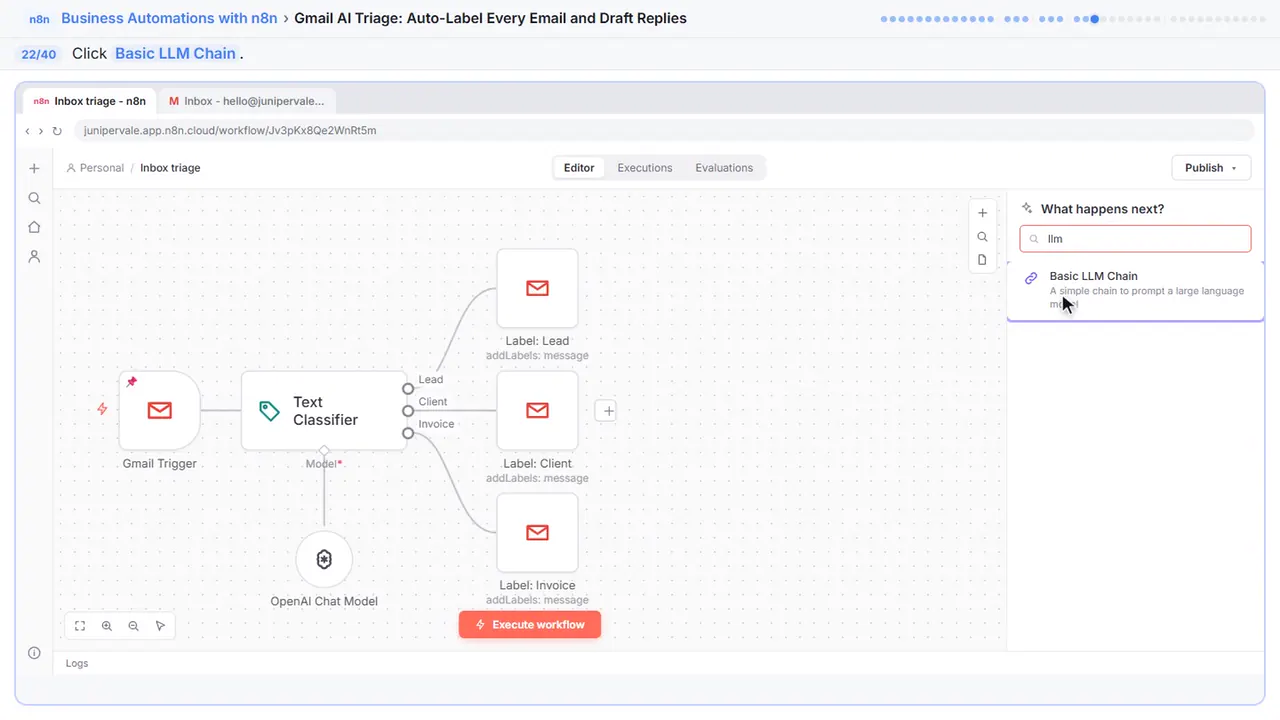Switch to the Executions tab
The height and width of the screenshot is (720, 1280).
[x=645, y=168]
